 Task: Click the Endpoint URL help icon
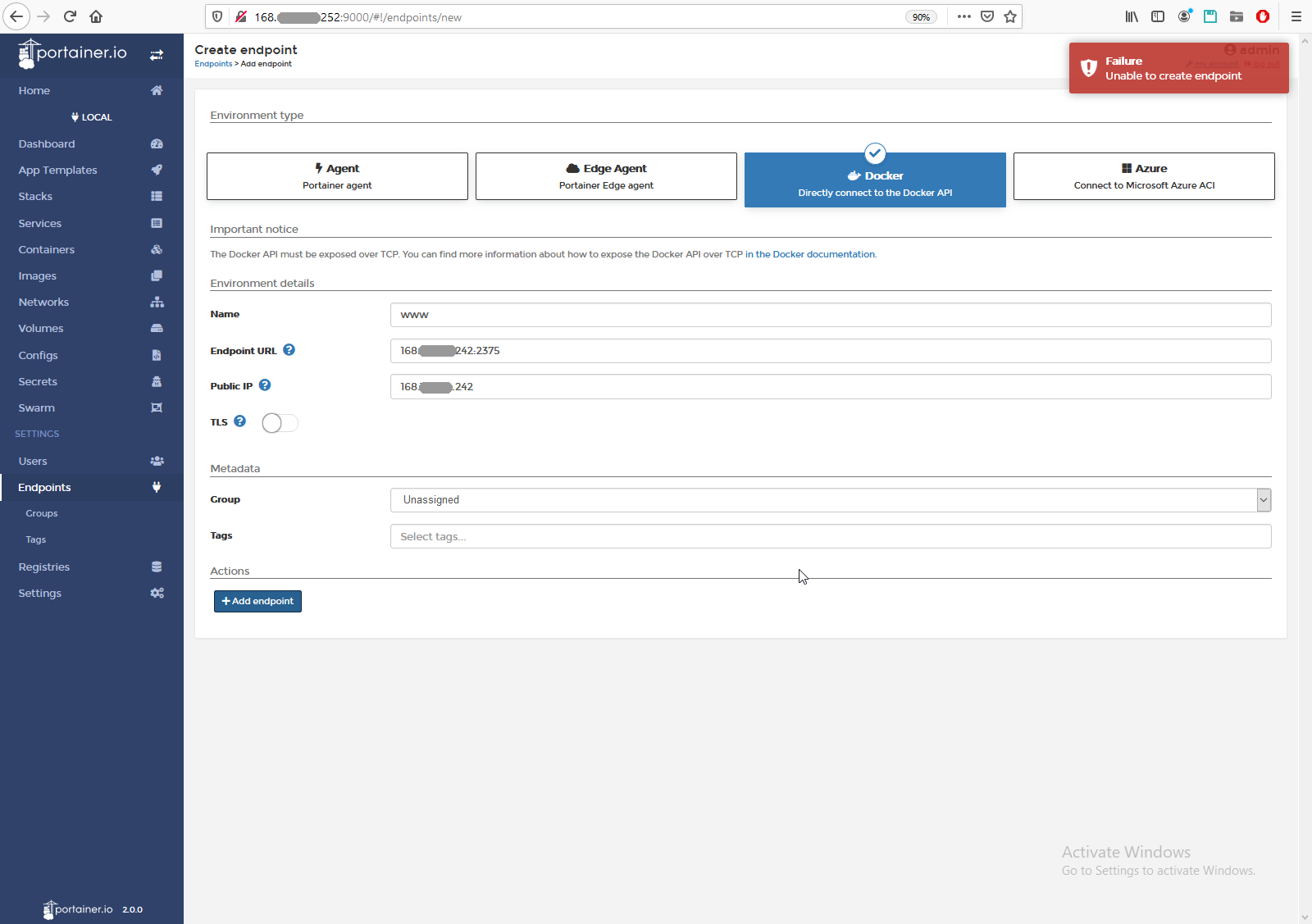[289, 350]
